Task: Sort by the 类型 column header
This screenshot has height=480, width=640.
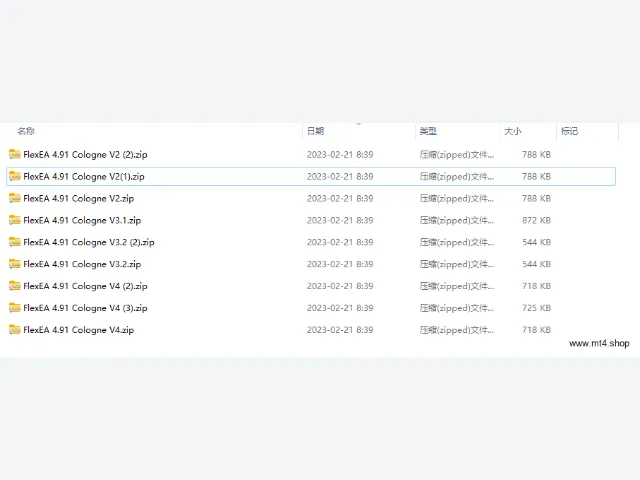Action: coord(428,131)
